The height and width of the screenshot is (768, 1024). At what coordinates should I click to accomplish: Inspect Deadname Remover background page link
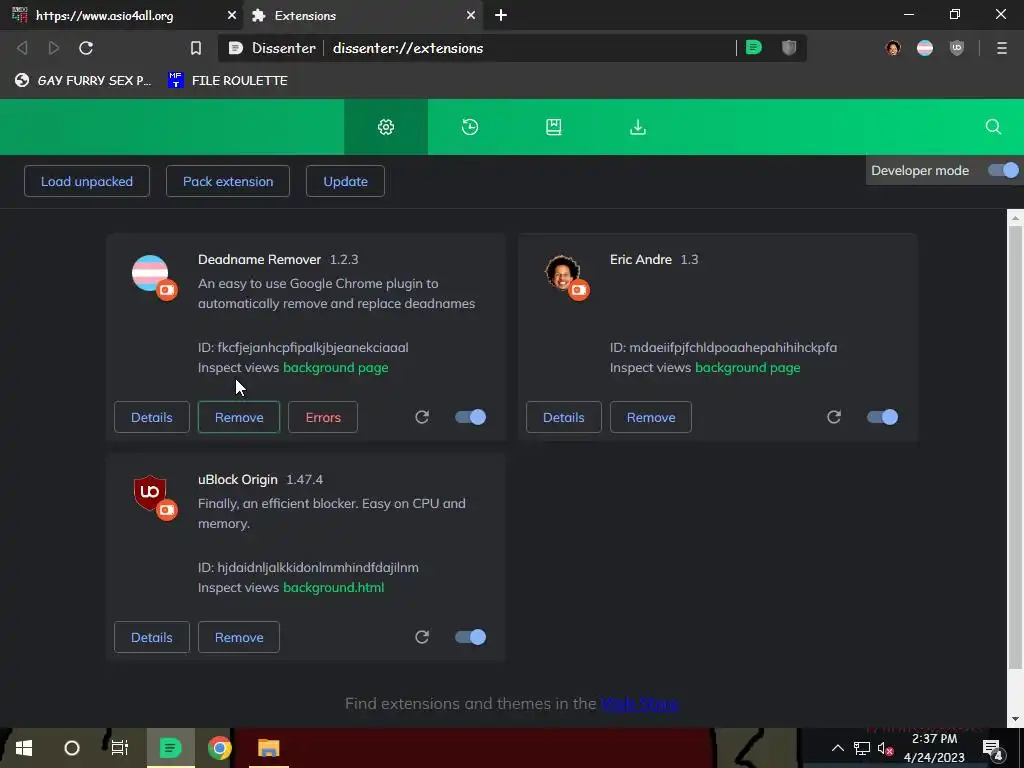point(336,368)
